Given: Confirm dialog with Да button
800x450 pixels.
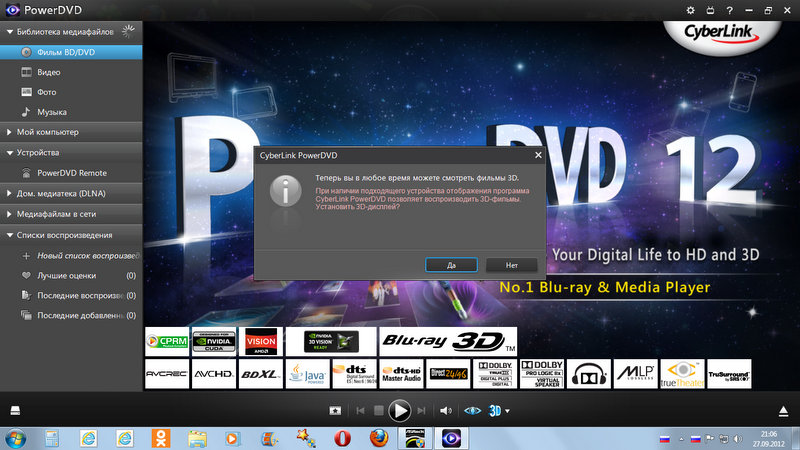Looking at the screenshot, I should point(452,265).
